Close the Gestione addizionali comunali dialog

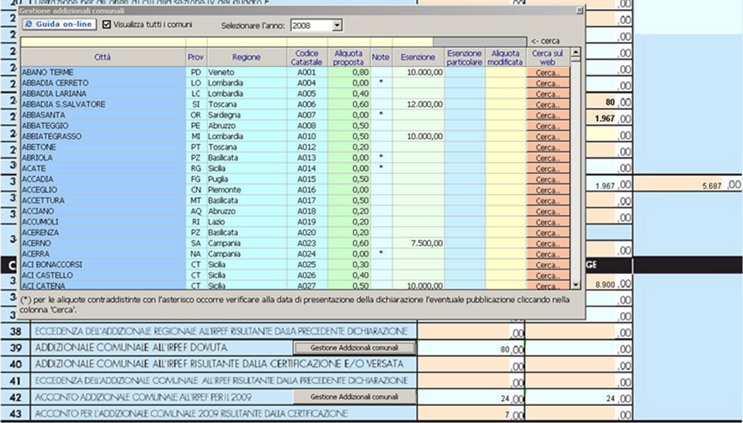point(580,9)
